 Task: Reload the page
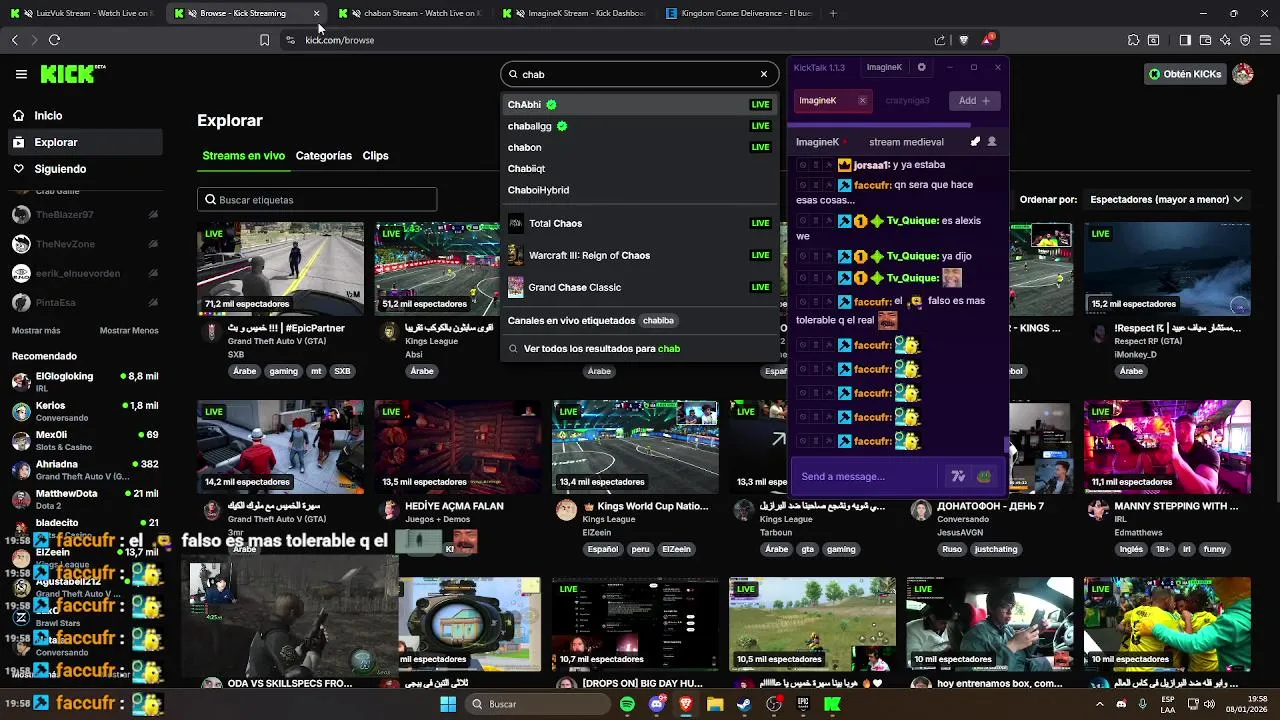(x=54, y=40)
